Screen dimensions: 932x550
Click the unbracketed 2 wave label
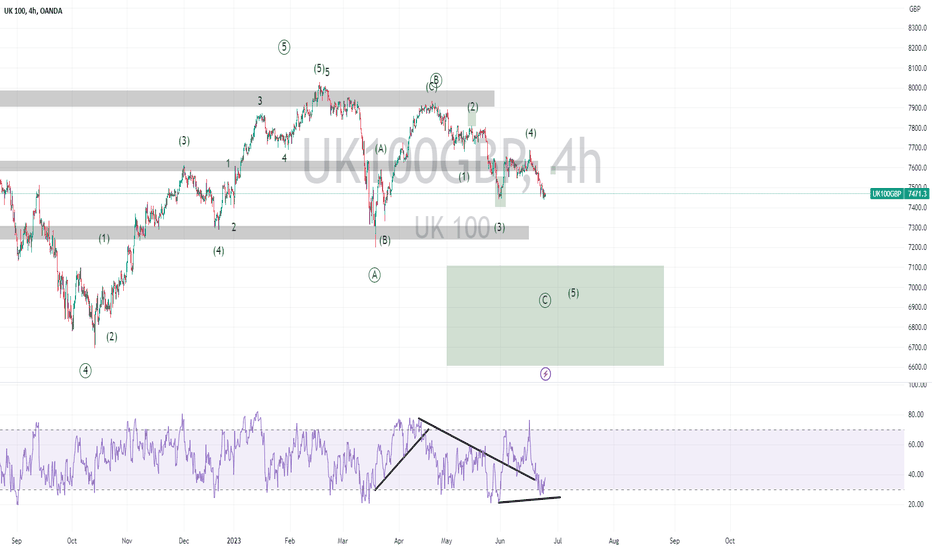point(234,227)
